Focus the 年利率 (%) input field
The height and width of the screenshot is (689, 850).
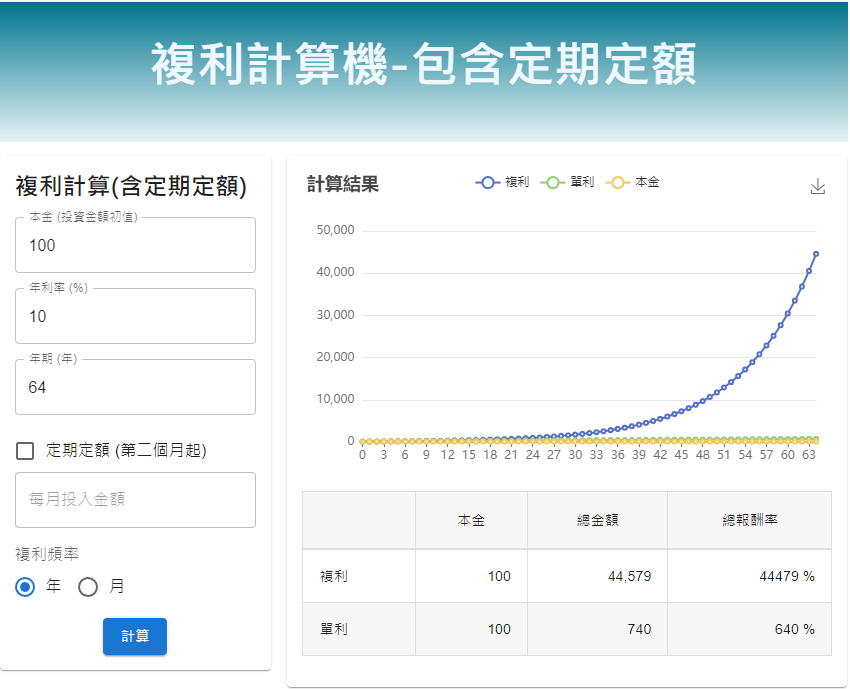135,317
